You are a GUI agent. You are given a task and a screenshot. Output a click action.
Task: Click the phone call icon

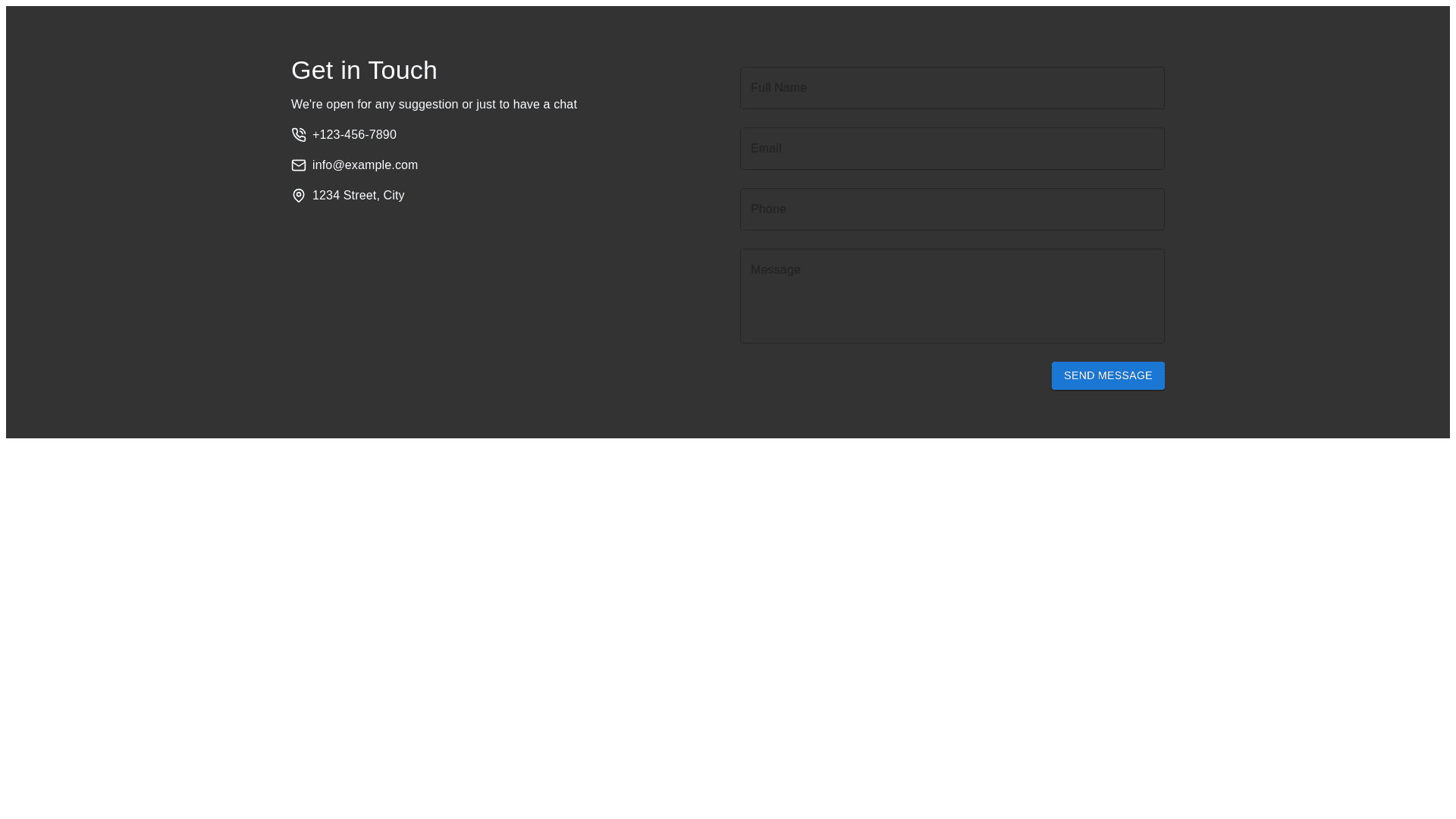(x=299, y=135)
